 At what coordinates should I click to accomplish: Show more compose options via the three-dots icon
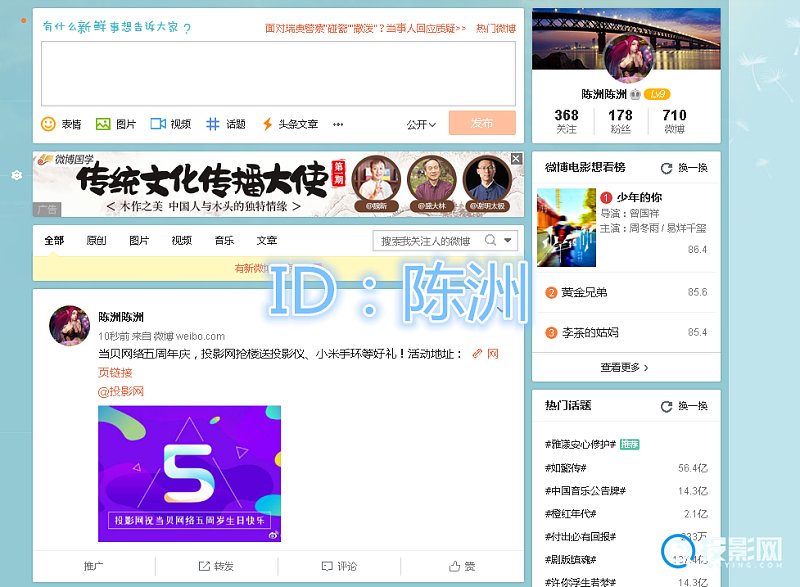(x=338, y=124)
